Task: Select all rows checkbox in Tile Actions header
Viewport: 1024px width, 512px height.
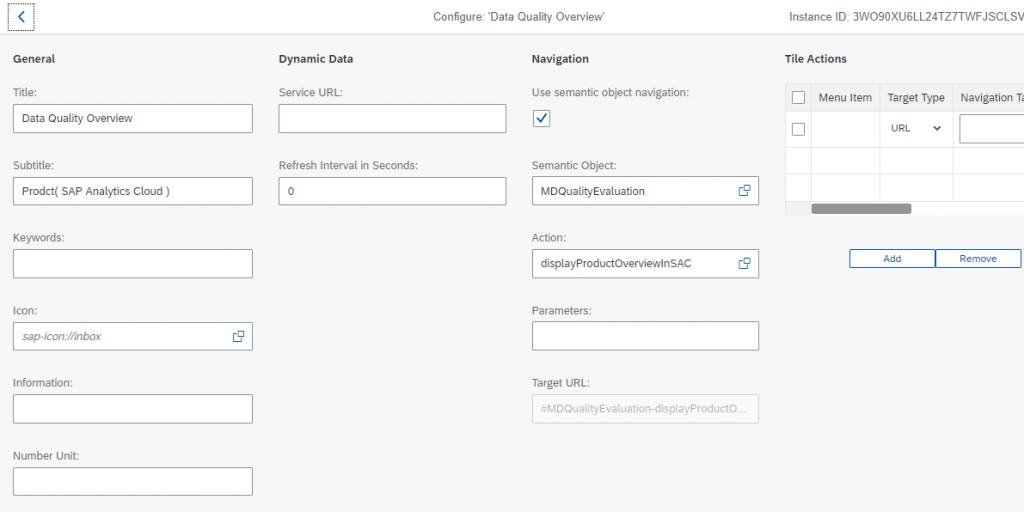Action: [798, 97]
